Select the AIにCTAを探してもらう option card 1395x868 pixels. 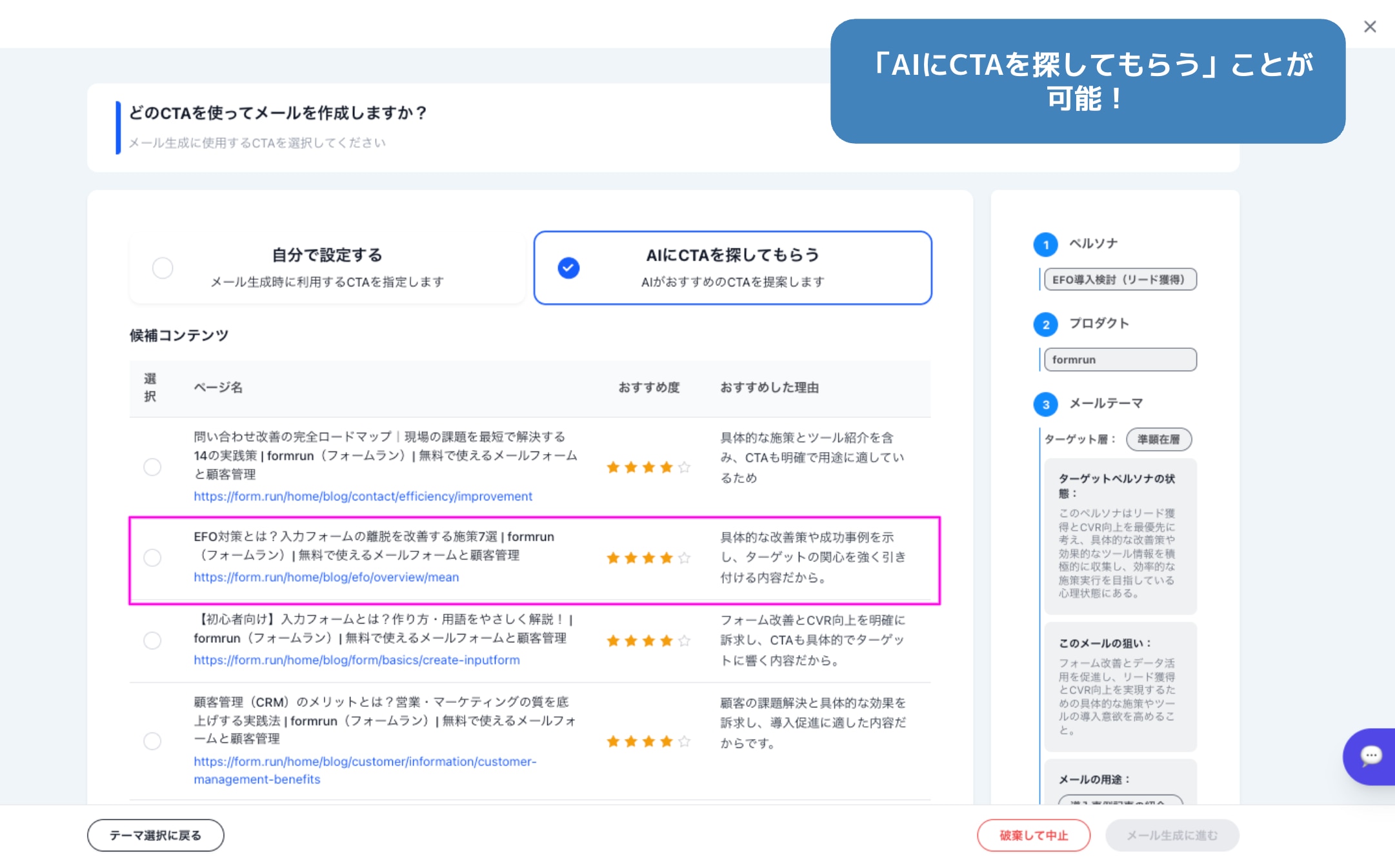tap(732, 268)
